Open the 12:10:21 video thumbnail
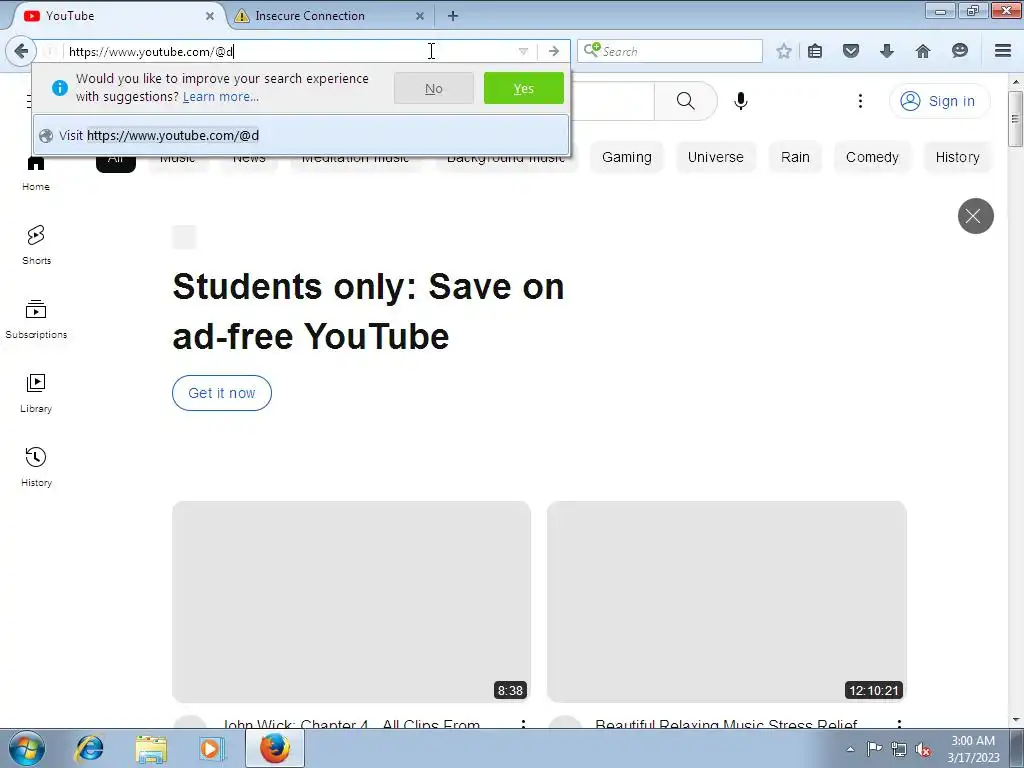Viewport: 1024px width, 768px height. point(726,601)
